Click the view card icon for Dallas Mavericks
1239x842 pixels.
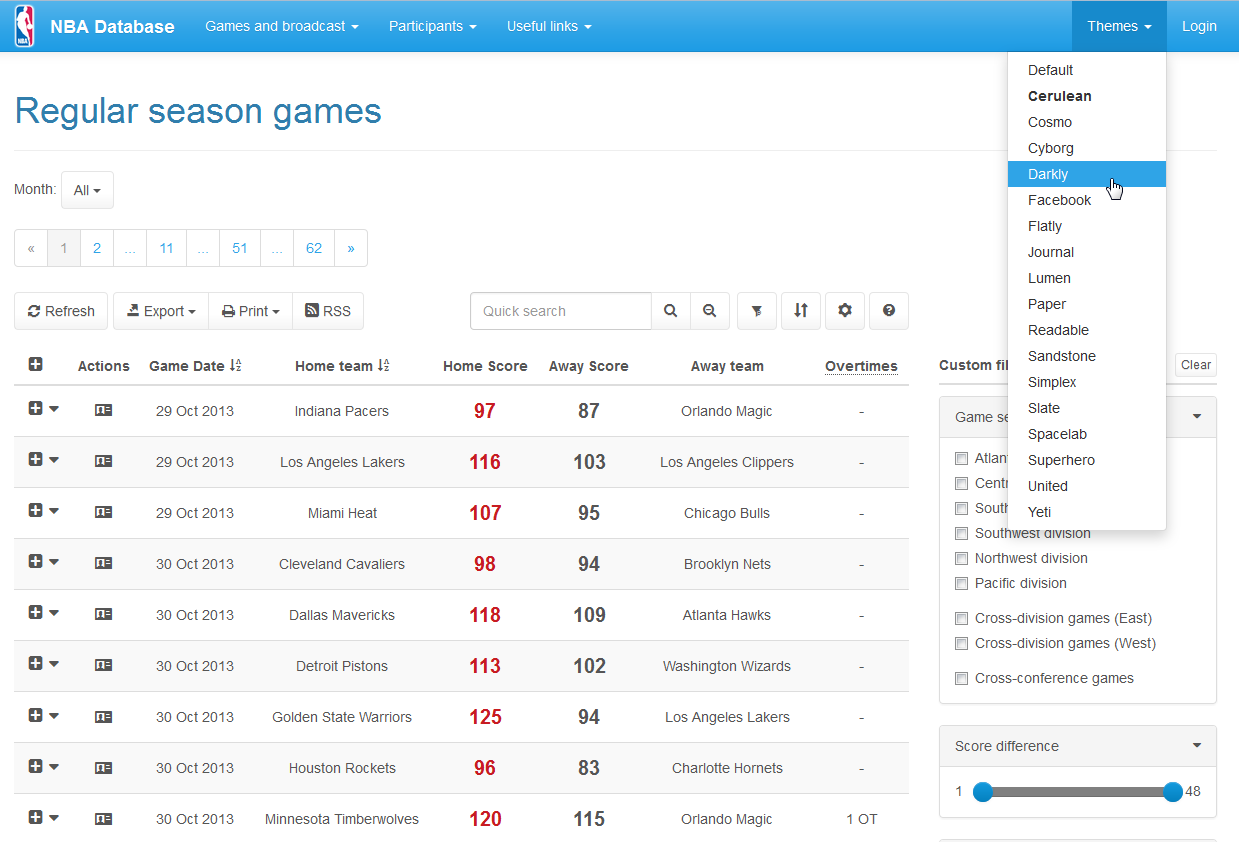103,614
